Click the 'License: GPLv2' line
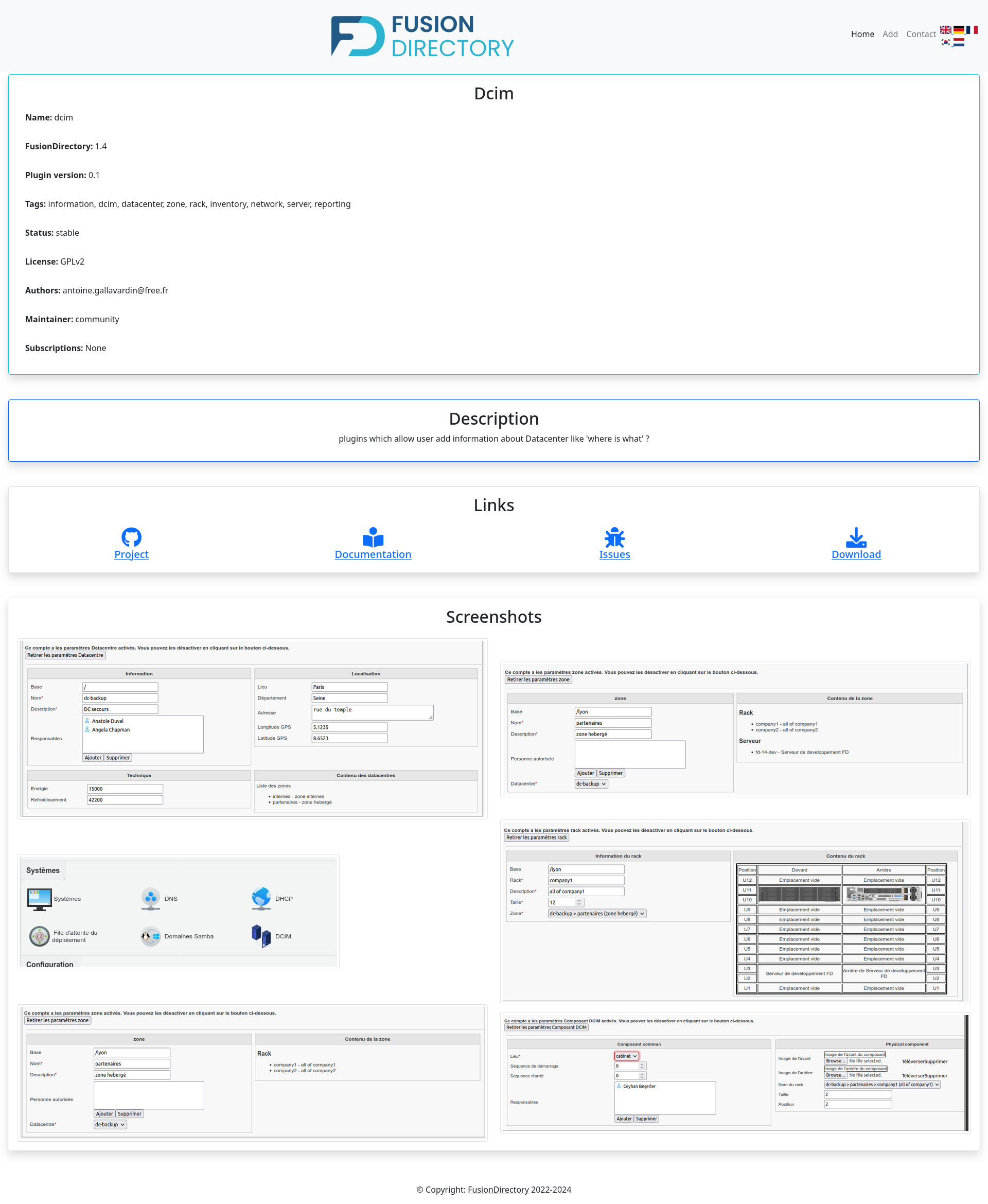 55,261
